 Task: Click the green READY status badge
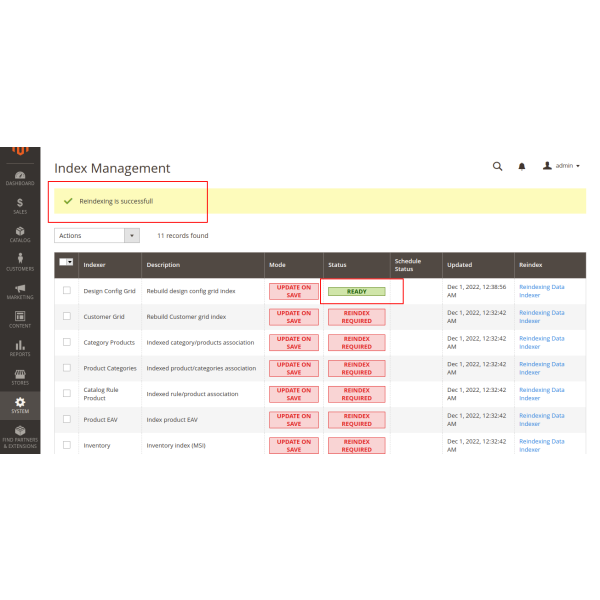tap(356, 291)
